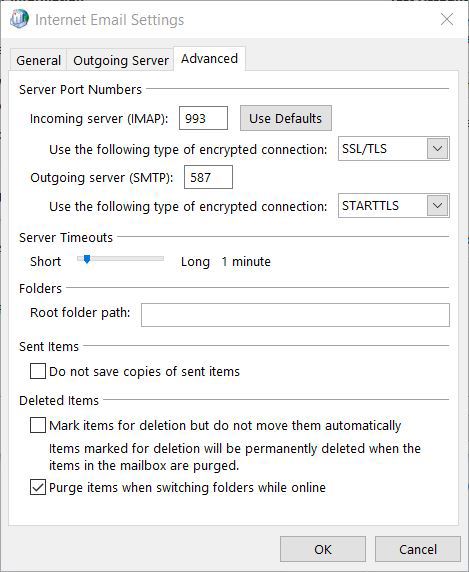469x572 pixels.
Task: Select the Advanced tab
Action: pyautogui.click(x=209, y=59)
